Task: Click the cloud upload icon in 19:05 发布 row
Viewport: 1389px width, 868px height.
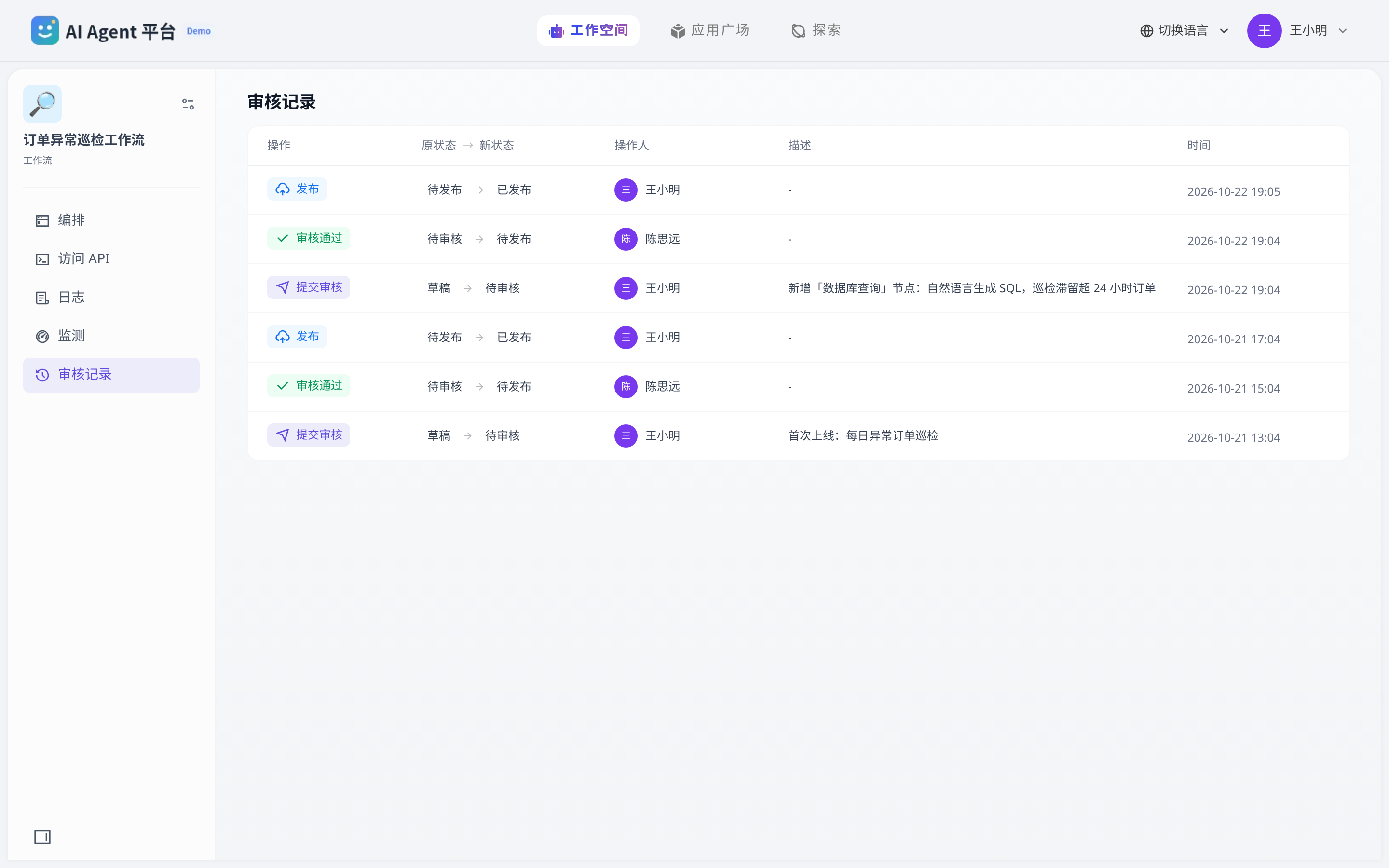Action: point(283,189)
